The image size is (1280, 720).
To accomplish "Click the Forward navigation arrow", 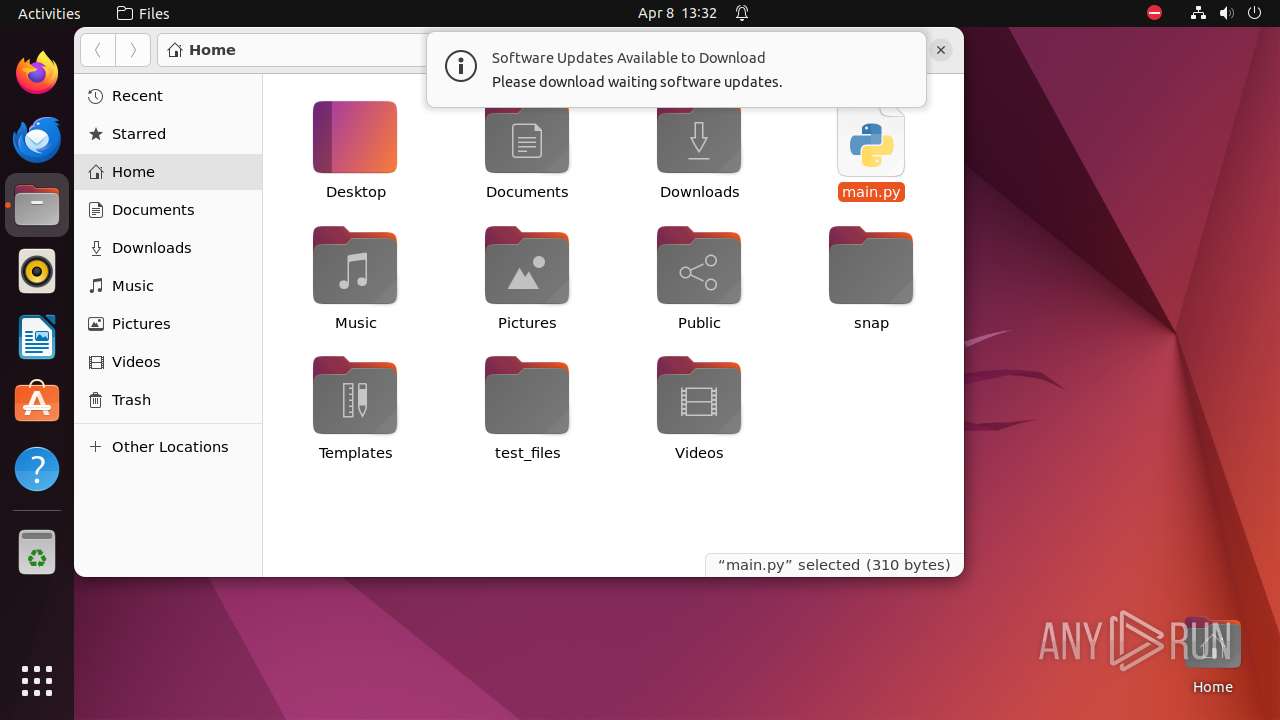I will 133,50.
